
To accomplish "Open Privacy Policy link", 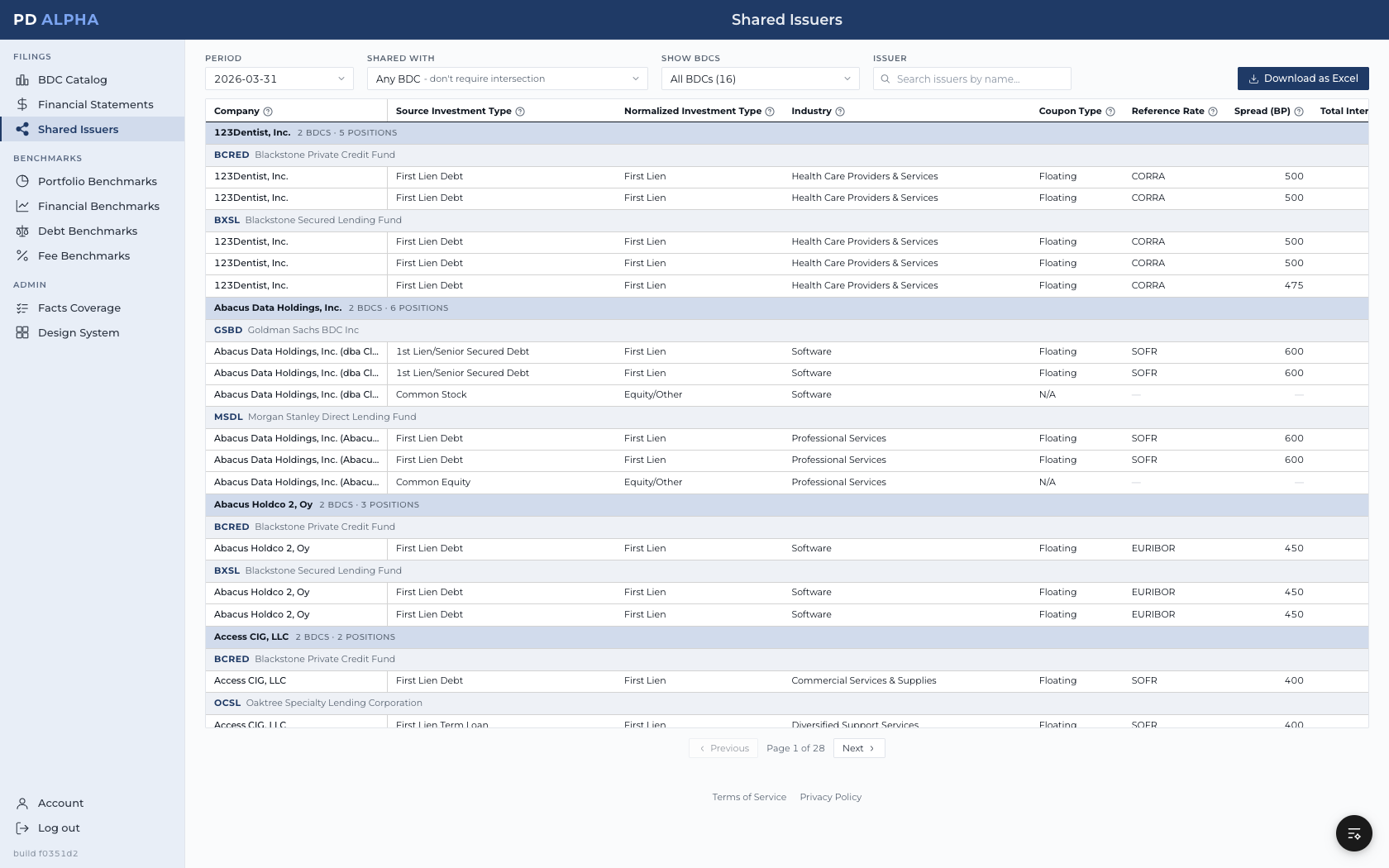I will (831, 798).
